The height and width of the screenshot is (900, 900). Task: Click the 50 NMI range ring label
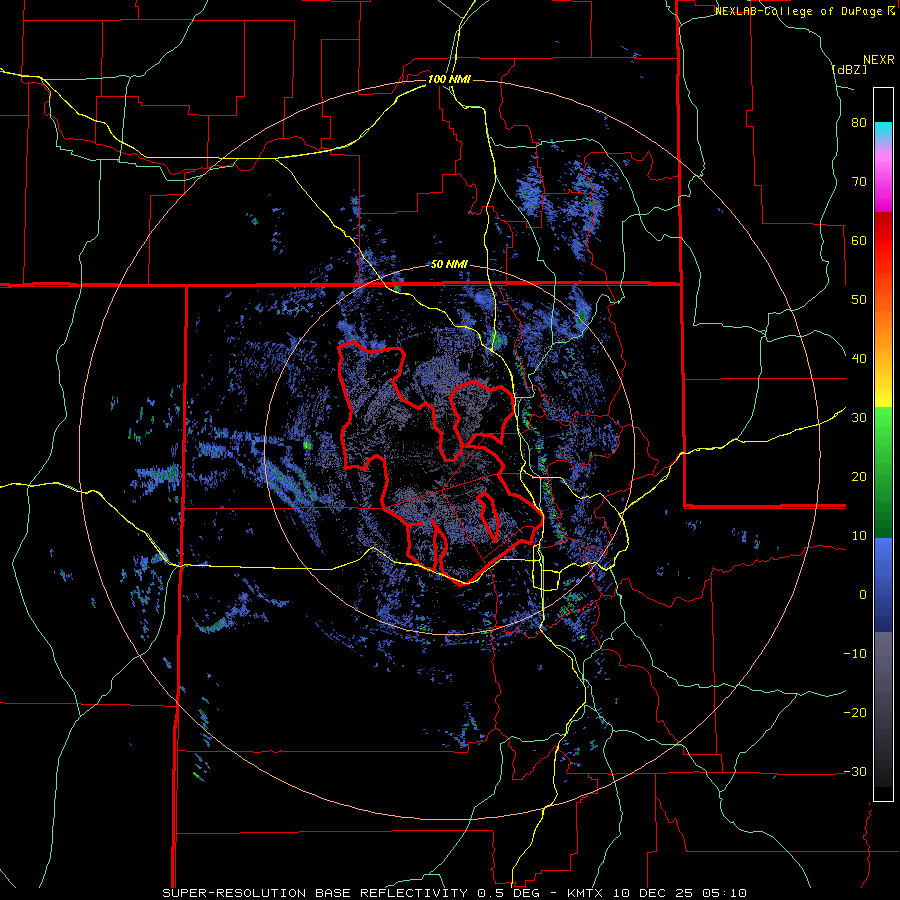(x=449, y=265)
